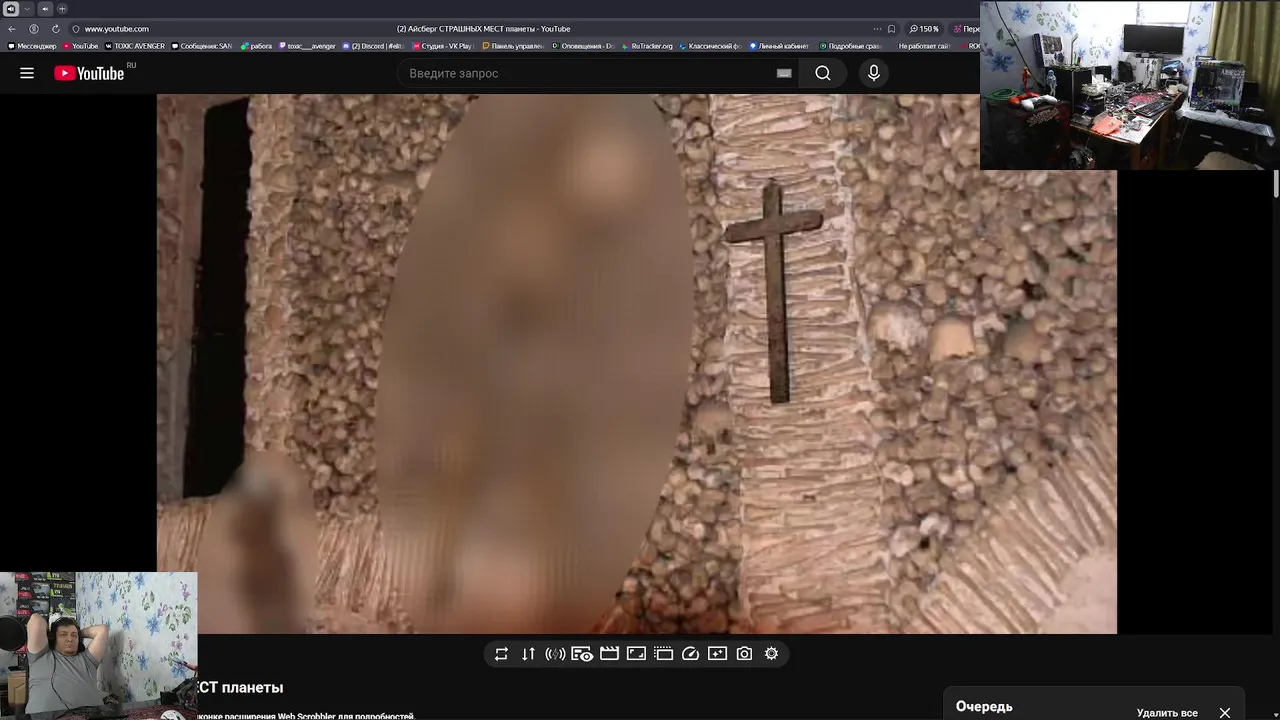The image size is (1280, 720).
Task: Click the Удалить все queue button
Action: point(1167,713)
